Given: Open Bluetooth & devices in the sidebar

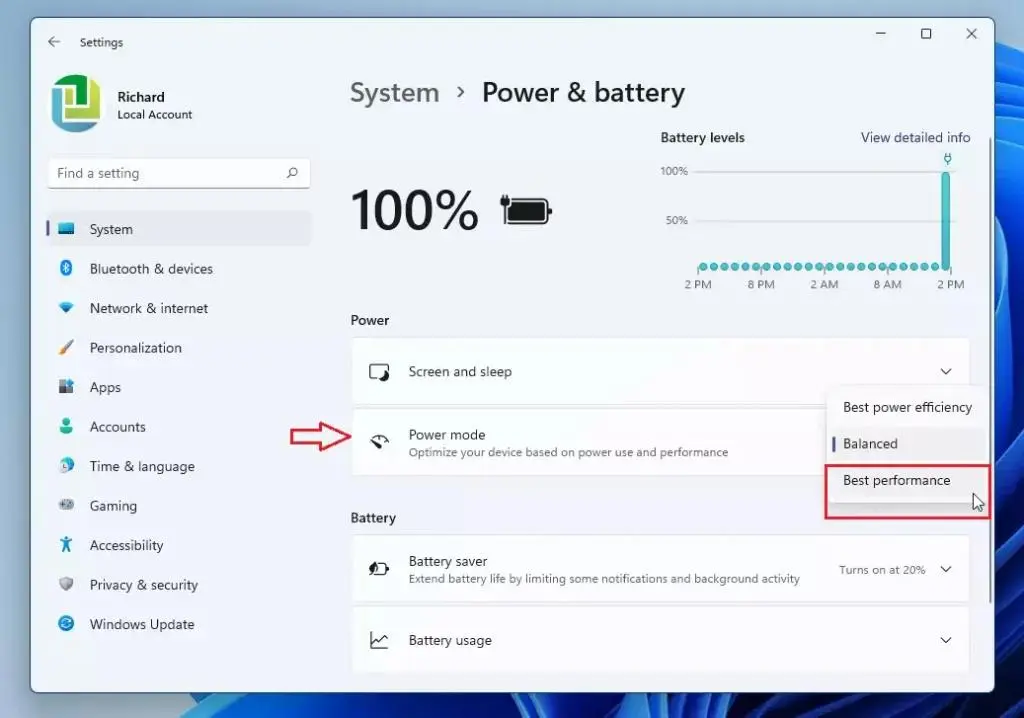Looking at the screenshot, I should click(179, 269).
